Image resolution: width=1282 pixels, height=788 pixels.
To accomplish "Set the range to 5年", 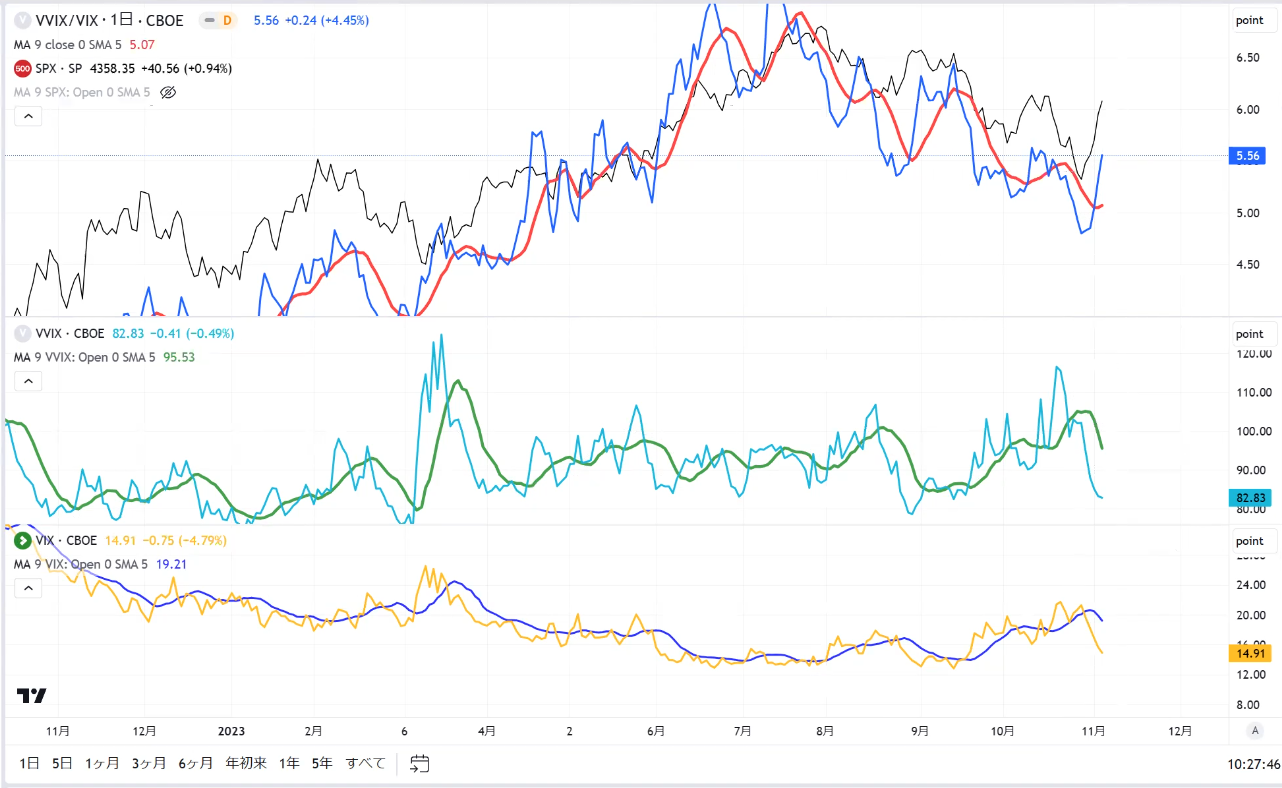I will coord(322,763).
